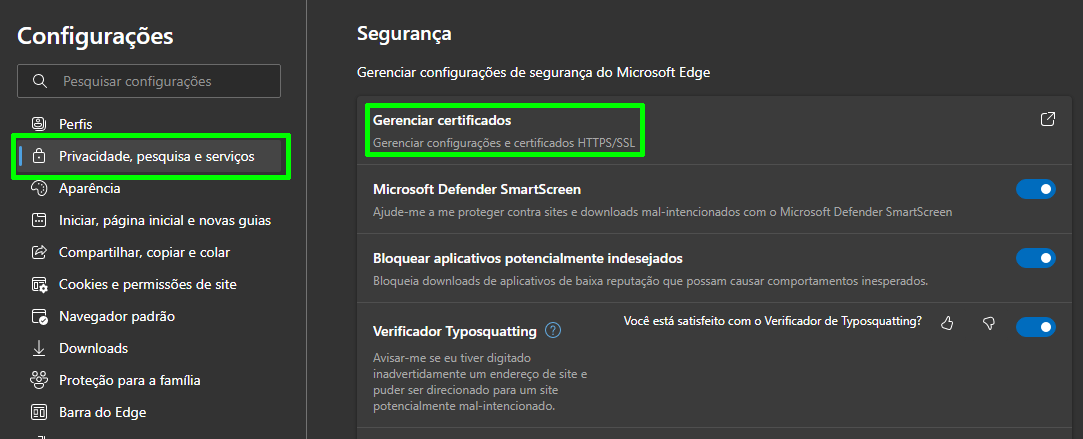Screen dimensions: 1083x439
Task: Click the lock icon beside Privacidade, pesquisa e serviços
Action: 39,157
